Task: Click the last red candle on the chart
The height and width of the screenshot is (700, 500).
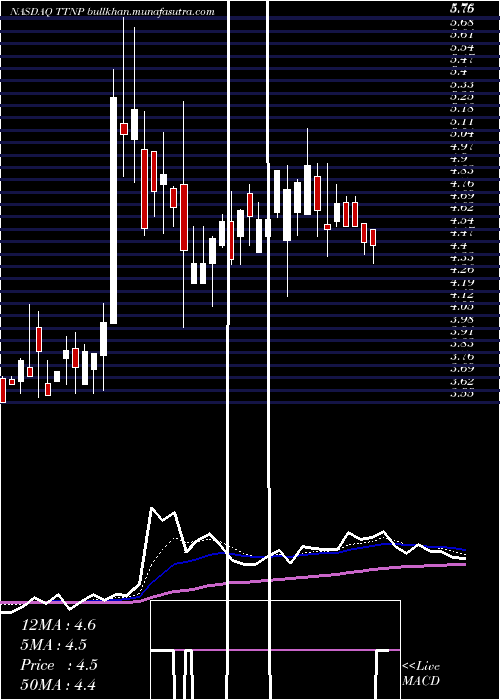Action: click(x=373, y=237)
